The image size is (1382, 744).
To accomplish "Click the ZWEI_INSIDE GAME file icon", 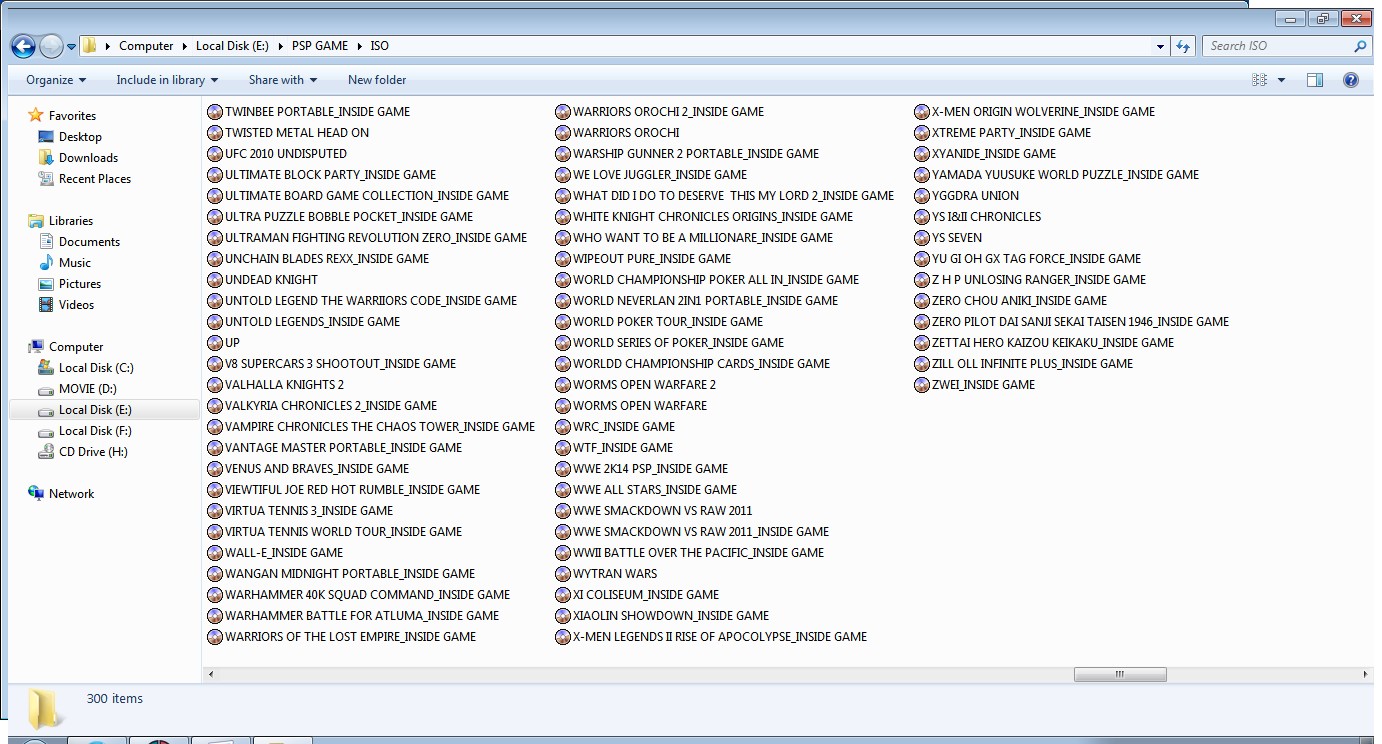I will tap(922, 385).
